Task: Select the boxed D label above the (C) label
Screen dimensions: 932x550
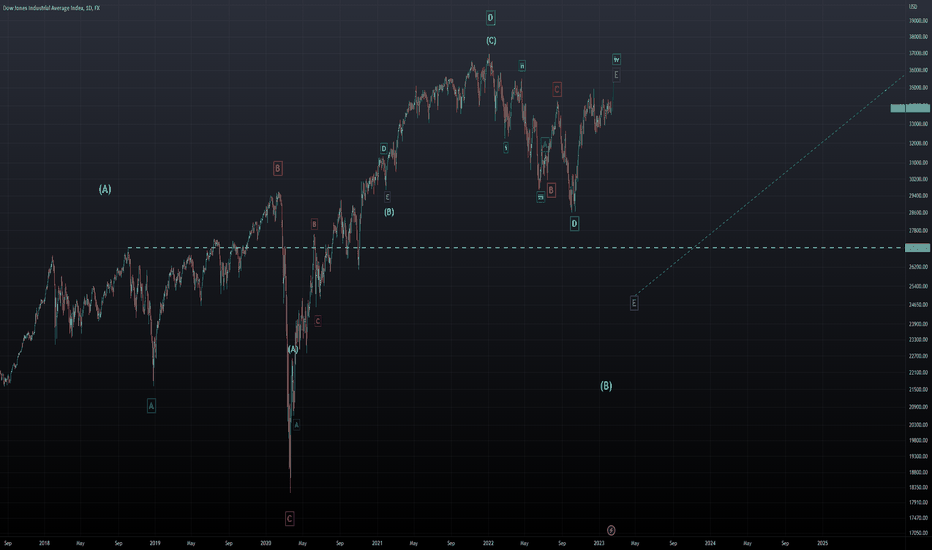Action: point(490,18)
